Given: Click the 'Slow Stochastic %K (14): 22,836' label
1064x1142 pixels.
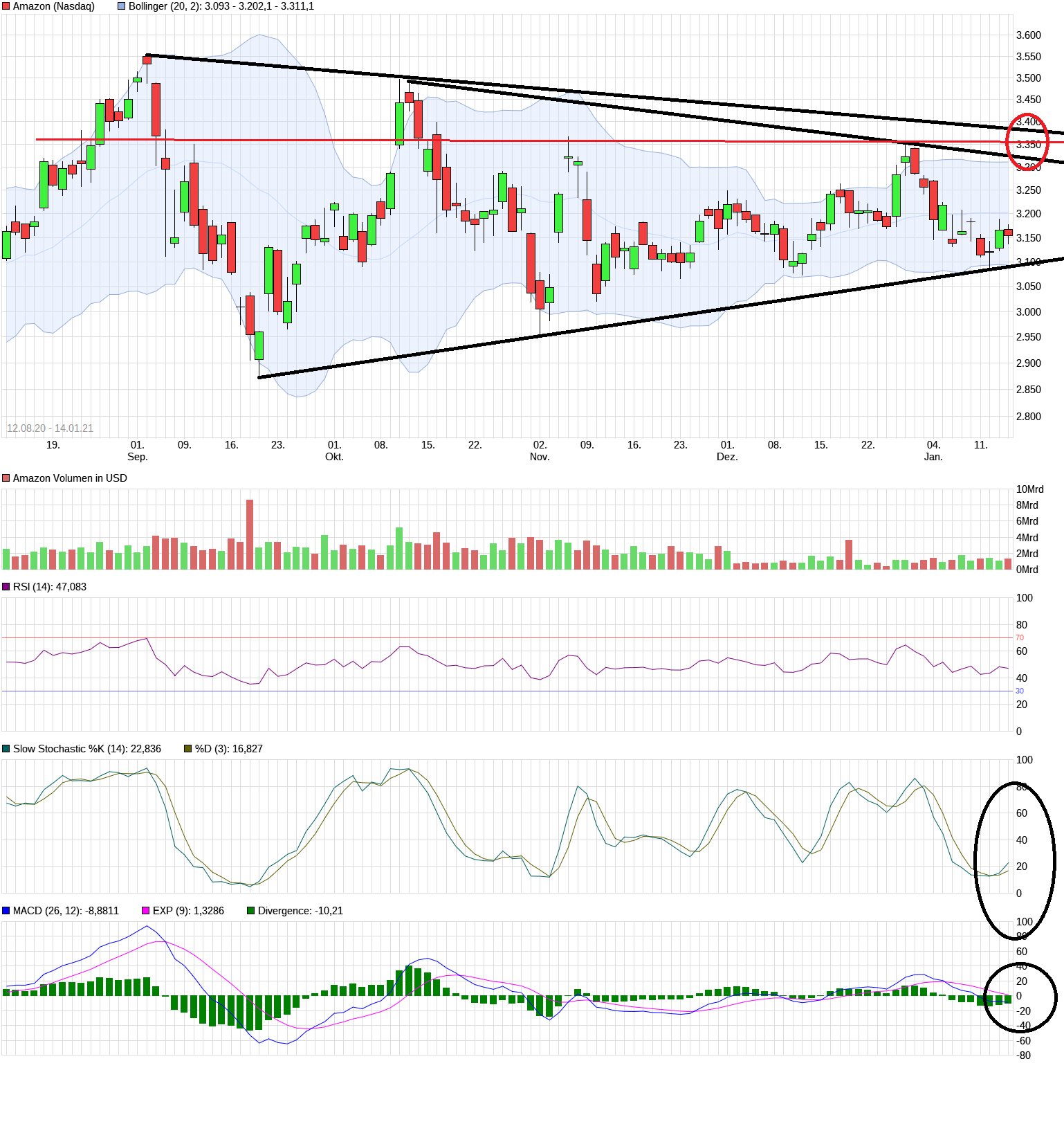Looking at the screenshot, I should tap(87, 749).
